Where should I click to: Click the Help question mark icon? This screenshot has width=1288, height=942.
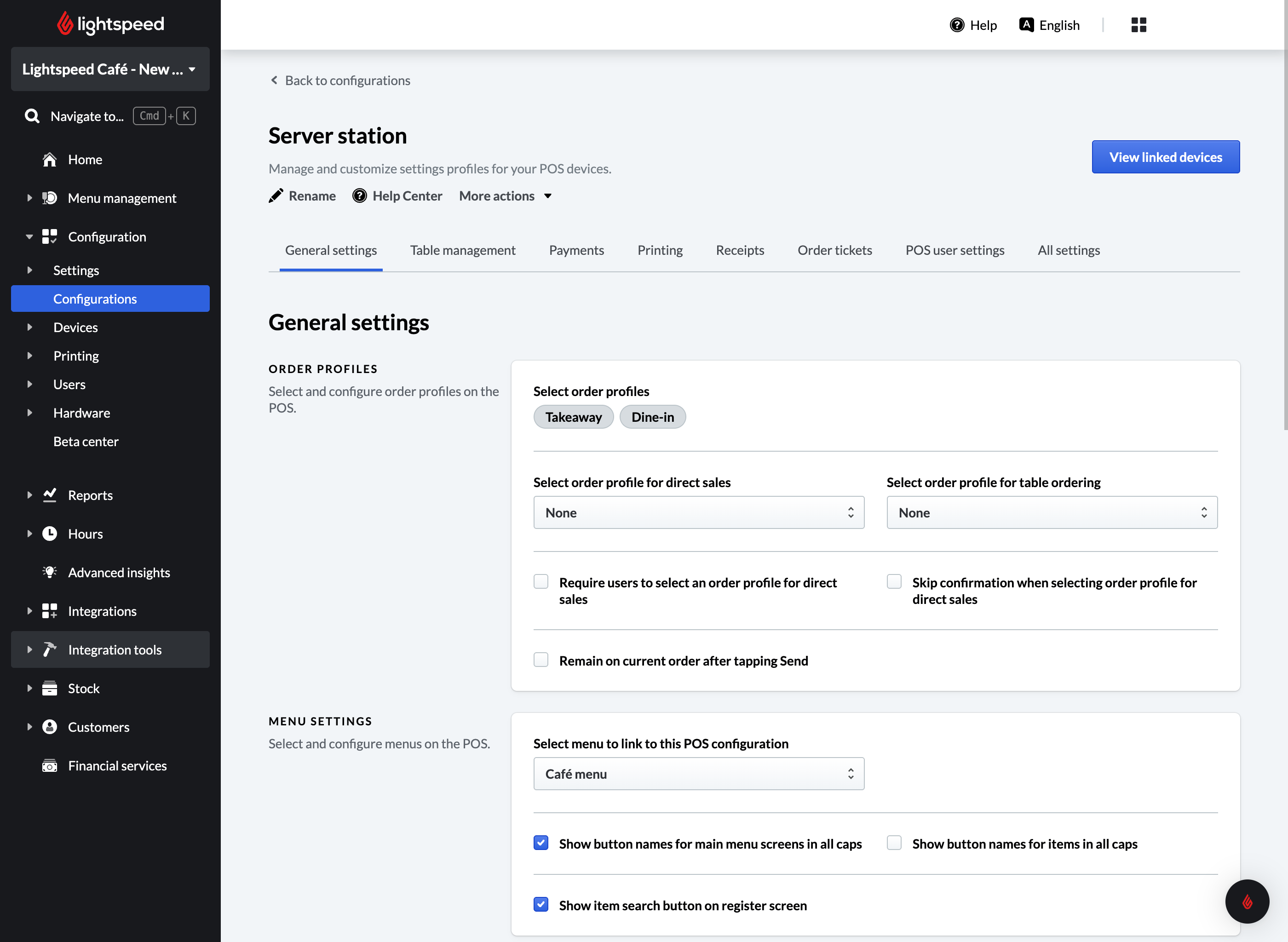[x=957, y=25]
